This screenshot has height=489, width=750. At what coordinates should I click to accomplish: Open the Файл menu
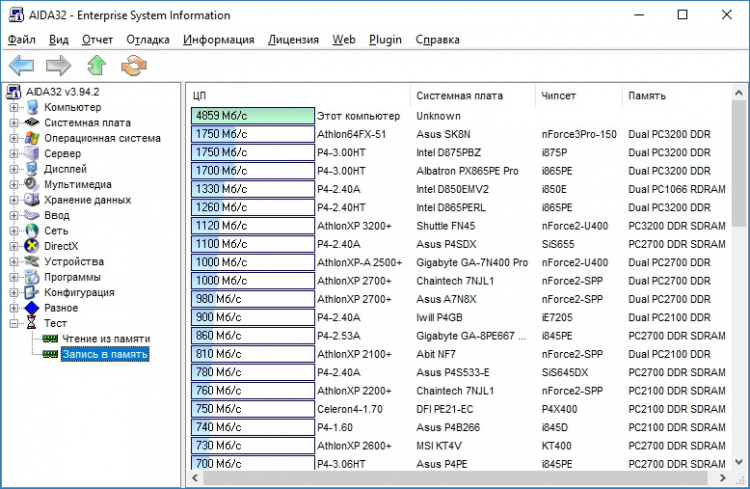tap(22, 40)
